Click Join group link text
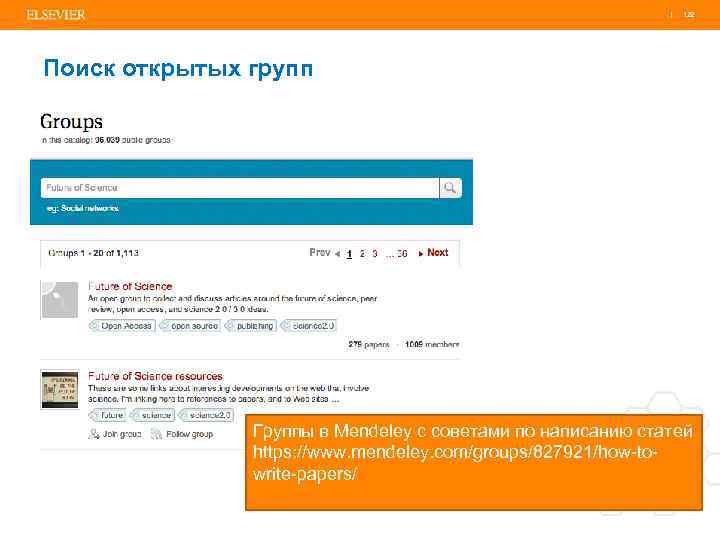 pyautogui.click(x=122, y=434)
